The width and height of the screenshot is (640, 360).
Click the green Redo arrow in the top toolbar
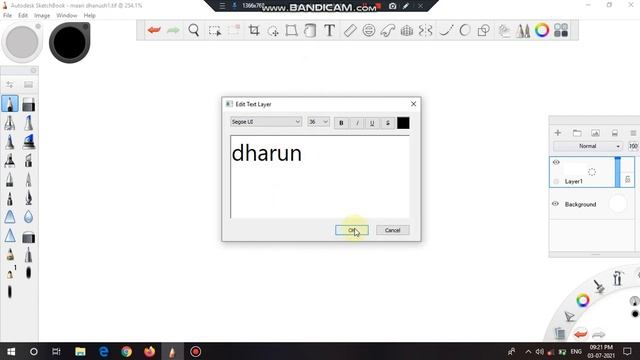(x=173, y=30)
